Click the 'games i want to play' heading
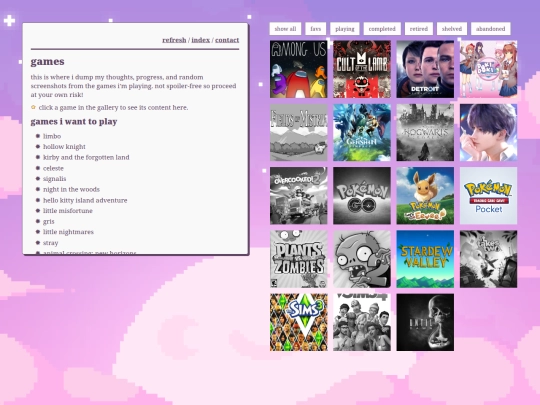The width and height of the screenshot is (540, 405). pyautogui.click(x=74, y=122)
